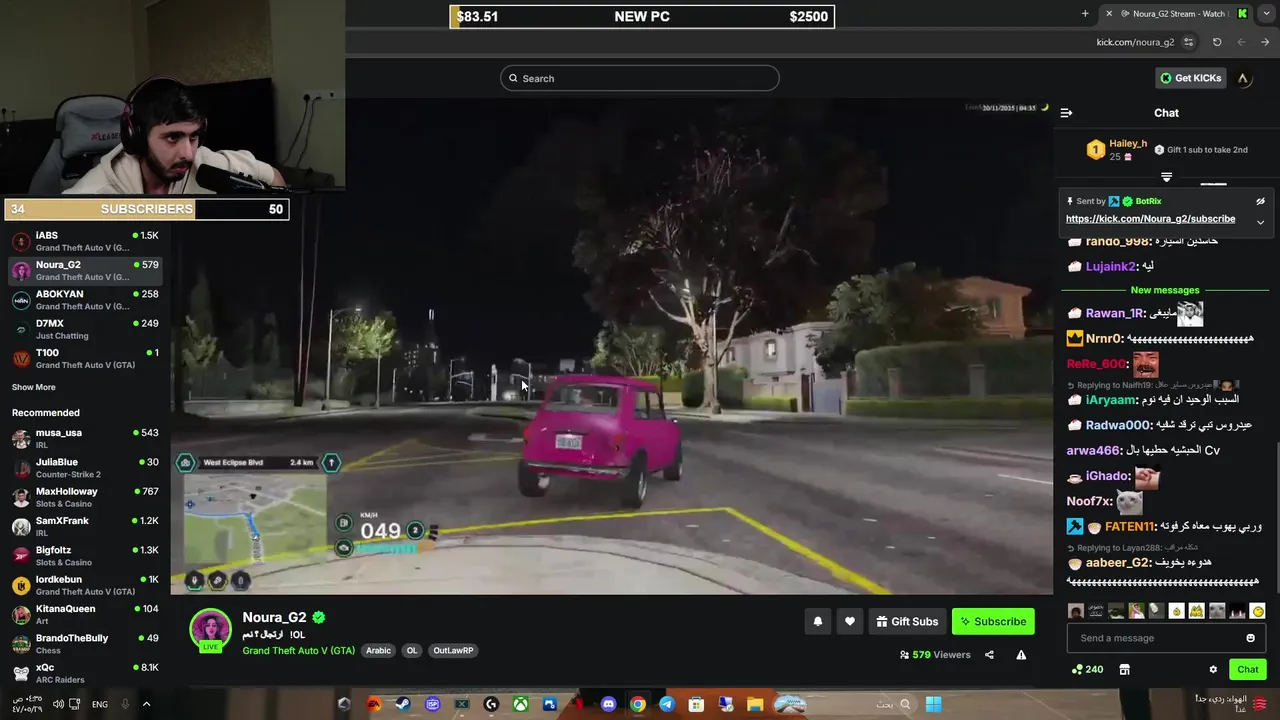Viewport: 1280px width, 720px height.
Task: Click the Kick search box
Action: coord(640,78)
